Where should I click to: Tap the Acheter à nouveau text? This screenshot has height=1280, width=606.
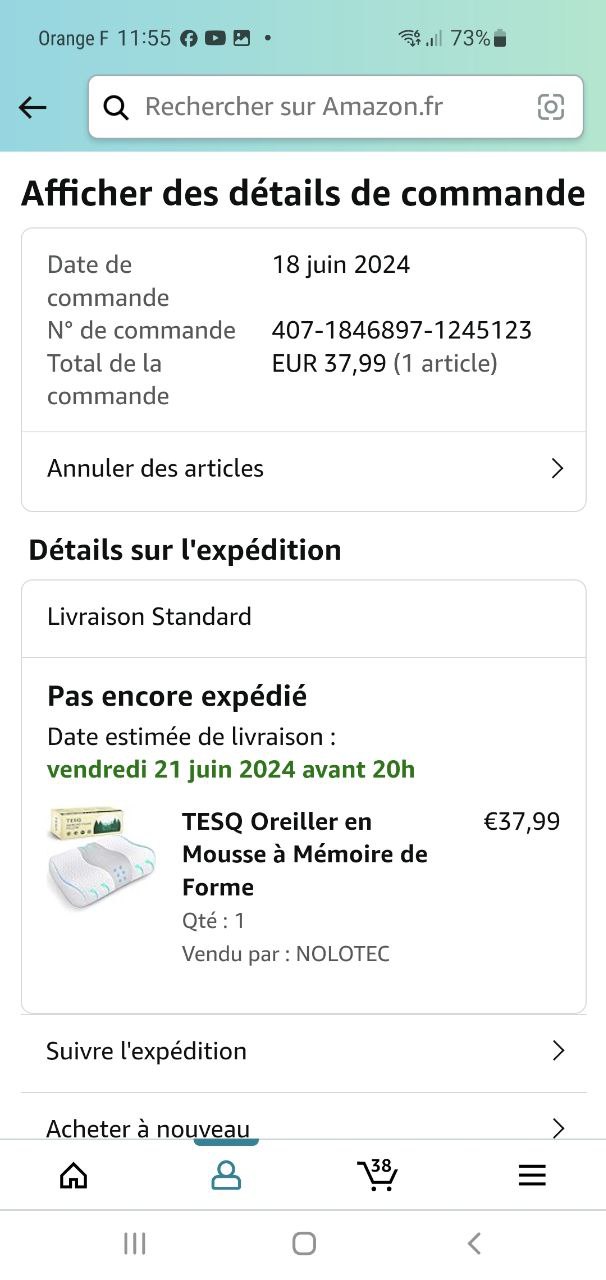coord(148,1129)
